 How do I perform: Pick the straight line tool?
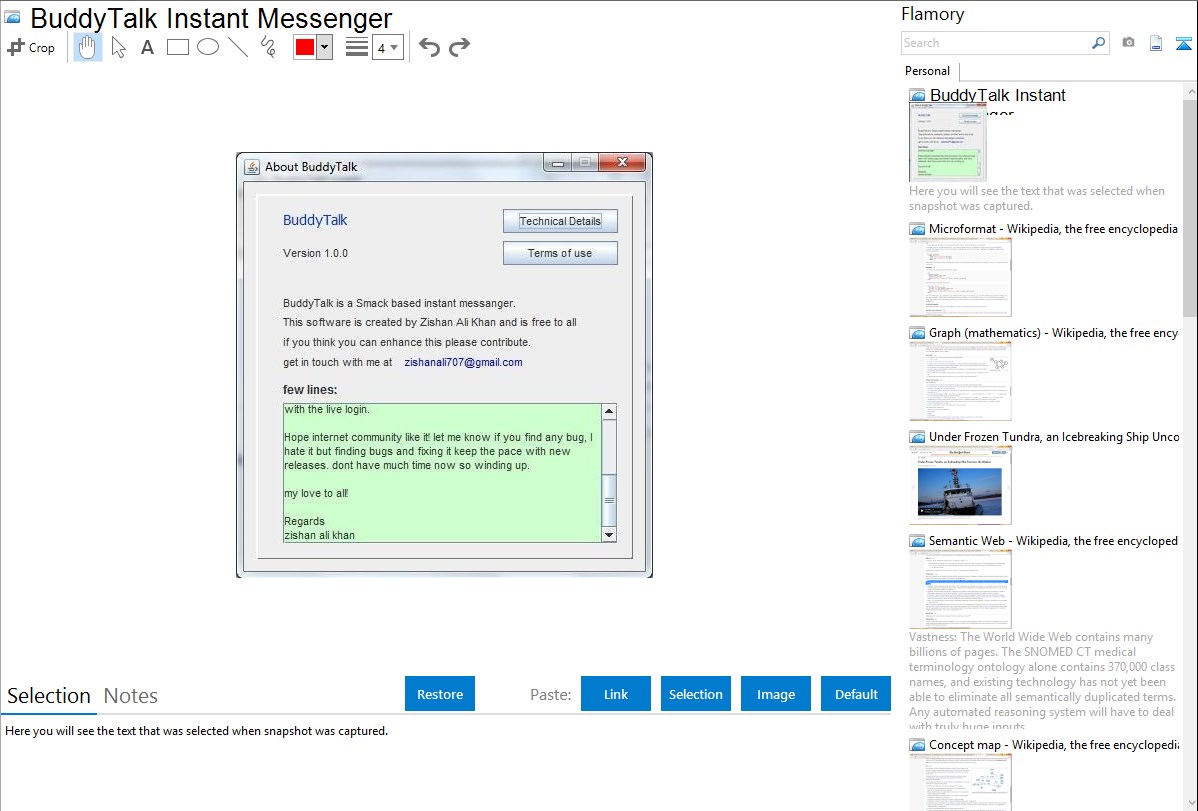238,47
